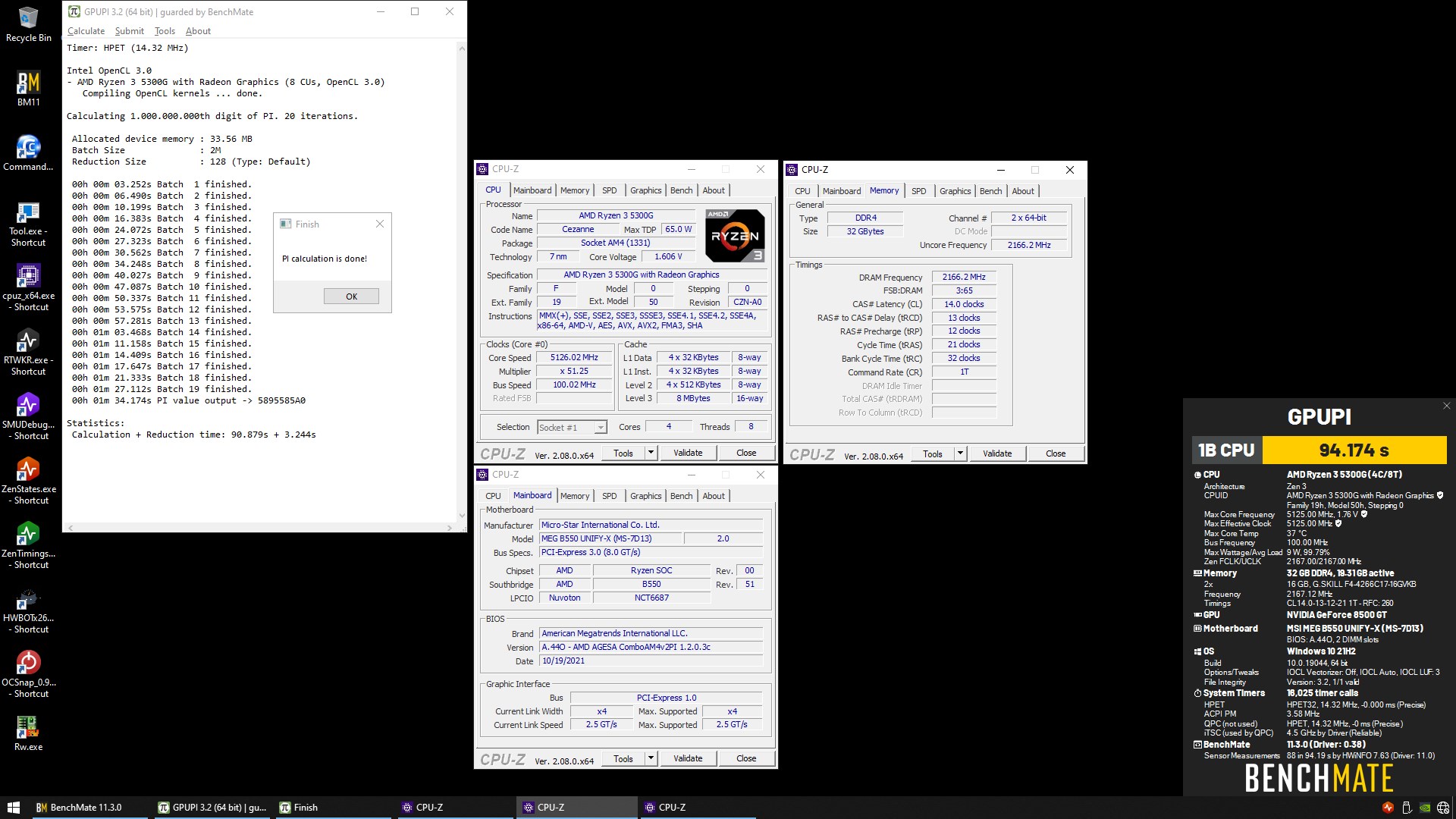1456x819 pixels.
Task: Click the BIOS date 10/19/2021 field
Action: pyautogui.click(x=651, y=661)
